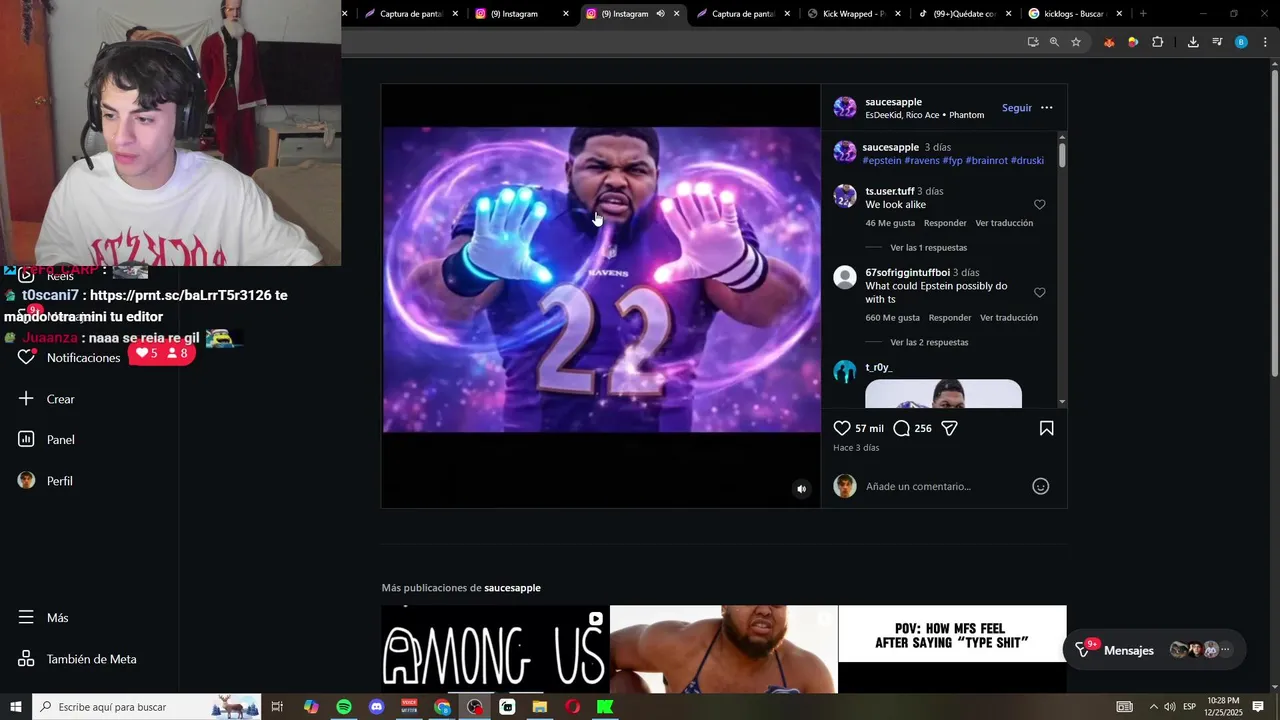
Task: Open Discord from the taskbar
Action: click(376, 707)
